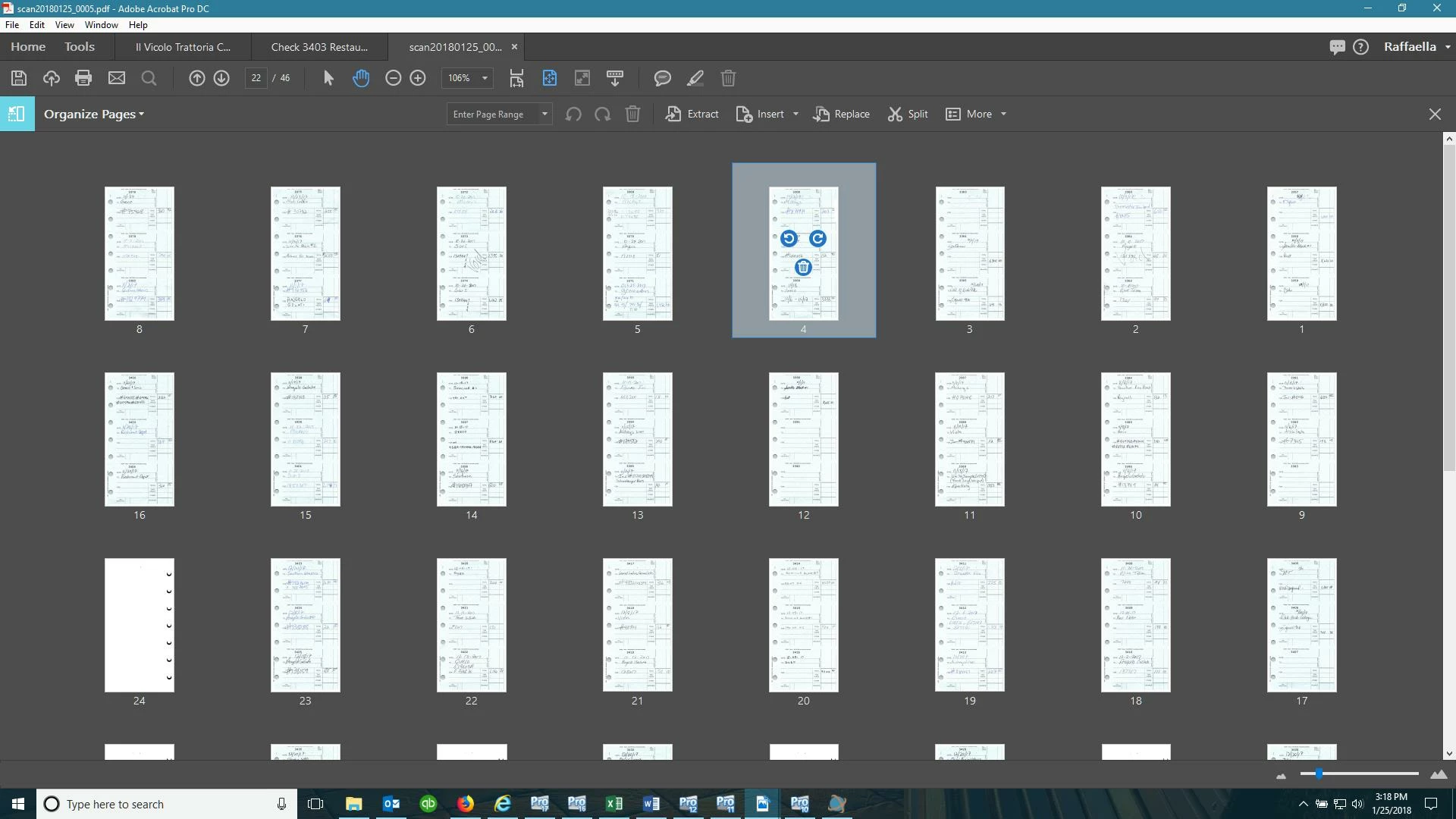
Task: Go to previous page arrow
Action: [x=196, y=78]
